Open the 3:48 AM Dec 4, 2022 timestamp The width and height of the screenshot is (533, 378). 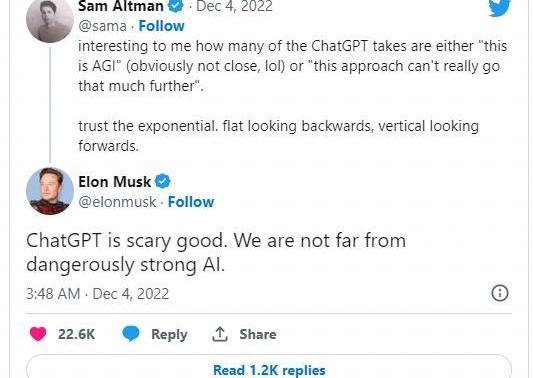98,294
